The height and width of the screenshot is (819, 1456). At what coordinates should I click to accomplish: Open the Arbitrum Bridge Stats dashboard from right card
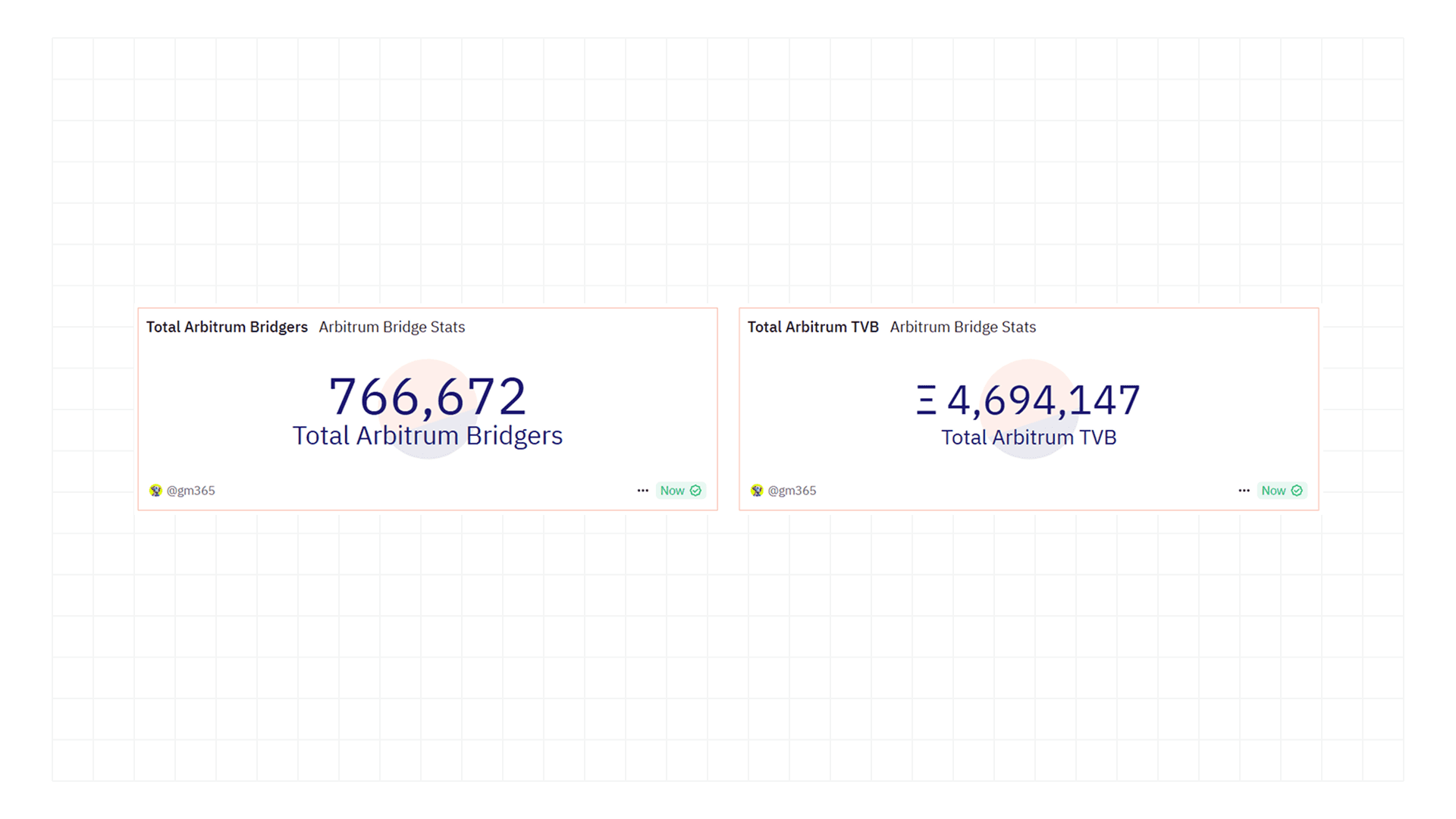pyautogui.click(x=962, y=327)
